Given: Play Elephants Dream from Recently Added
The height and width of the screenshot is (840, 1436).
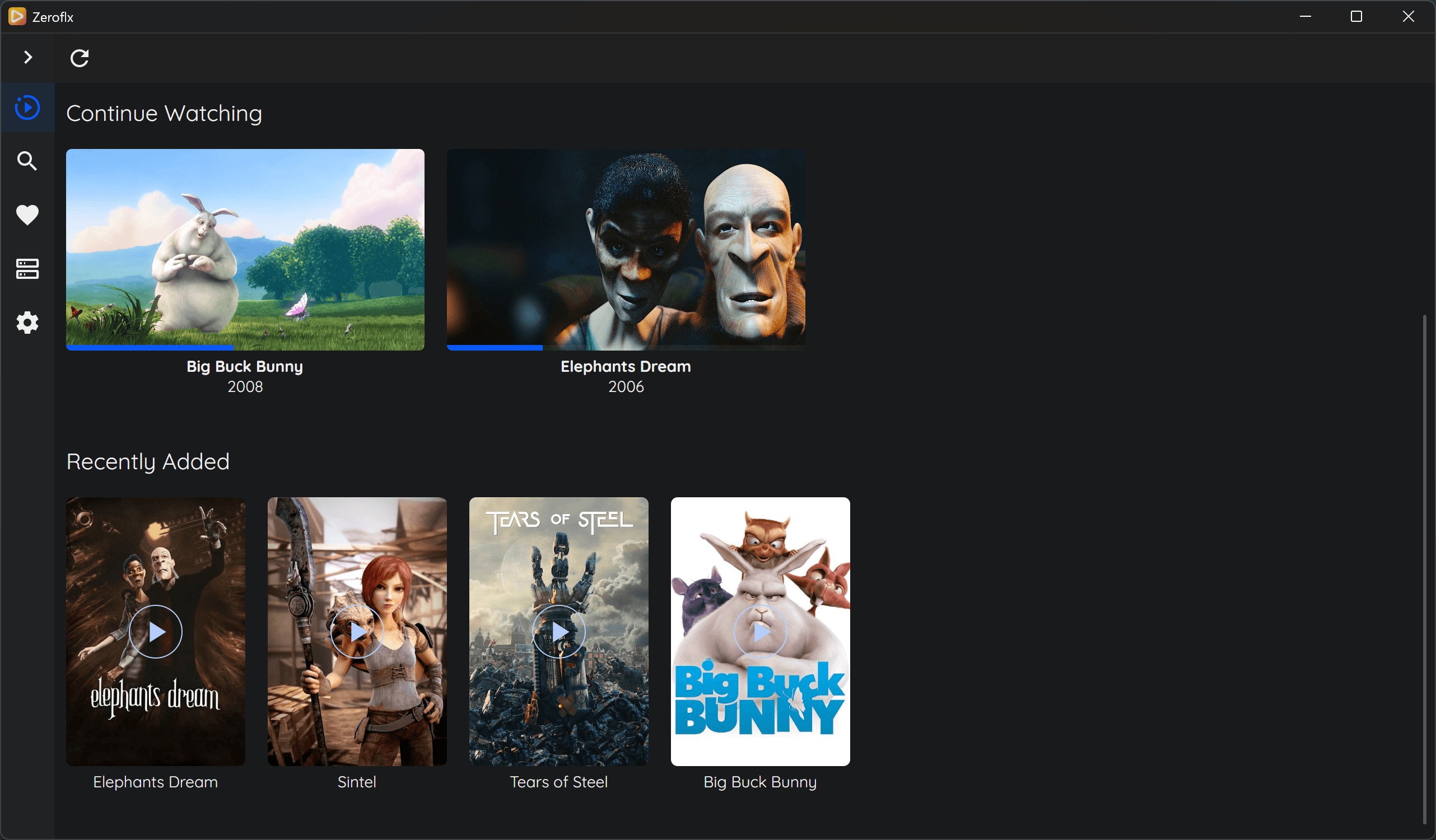Looking at the screenshot, I should [156, 632].
